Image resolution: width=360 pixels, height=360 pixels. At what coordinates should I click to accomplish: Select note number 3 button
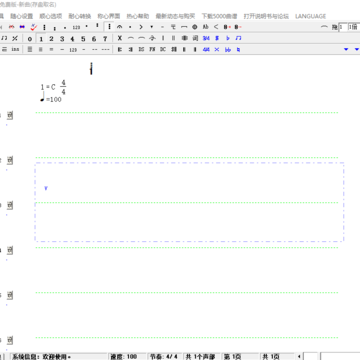pyautogui.click(x=62, y=39)
